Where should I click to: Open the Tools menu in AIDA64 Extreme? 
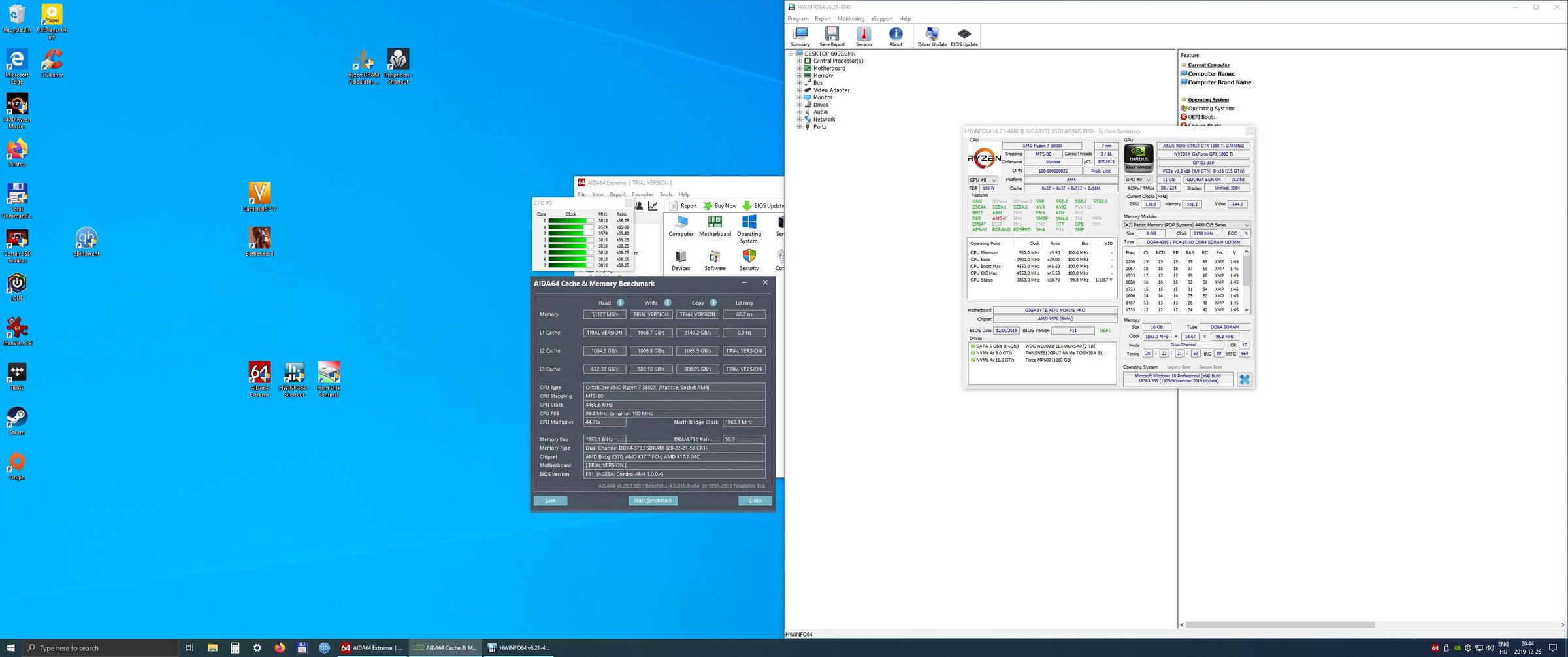[666, 194]
